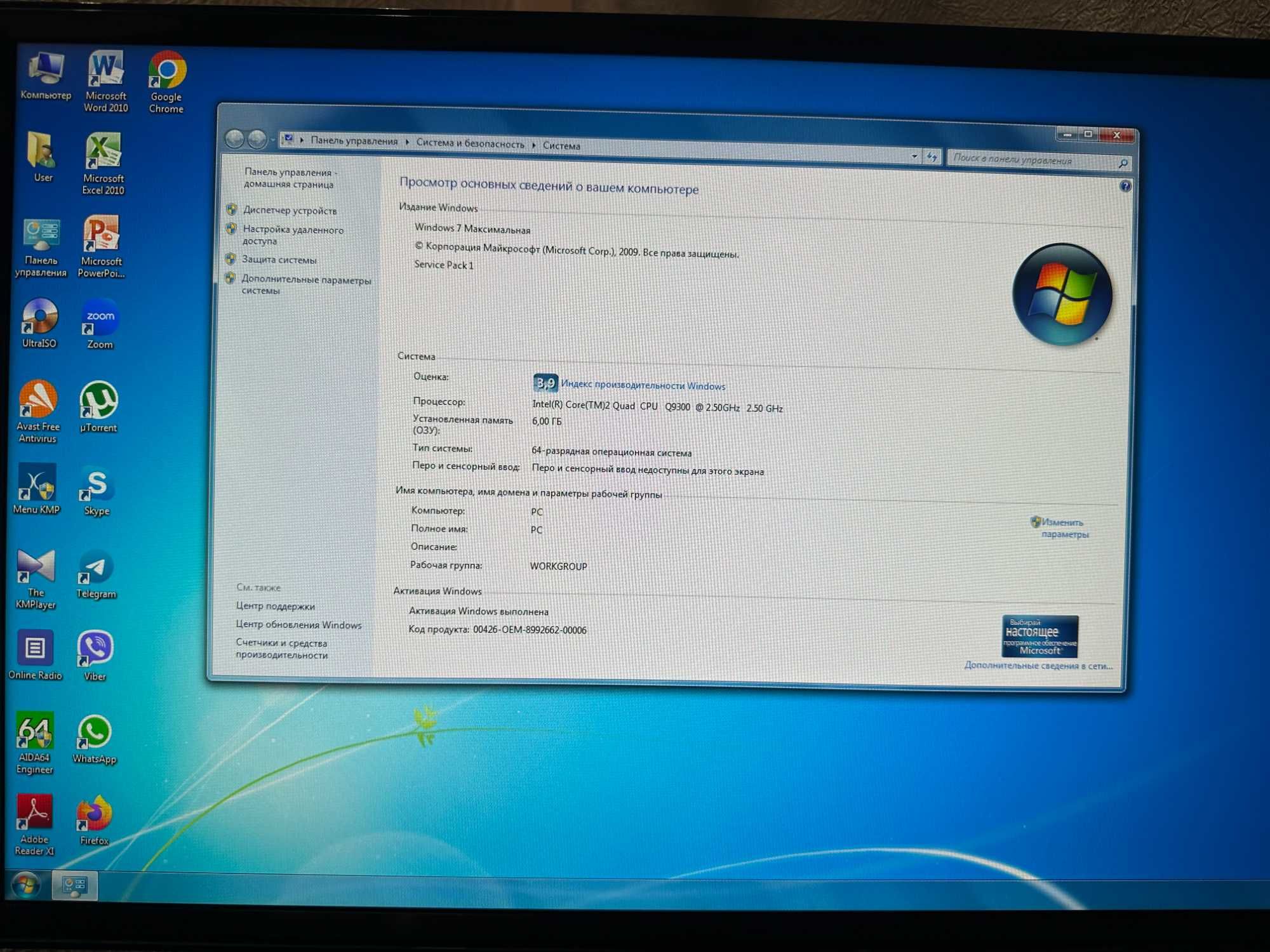1270x952 pixels.
Task: Open Центр поддержки link
Action: coord(276,606)
